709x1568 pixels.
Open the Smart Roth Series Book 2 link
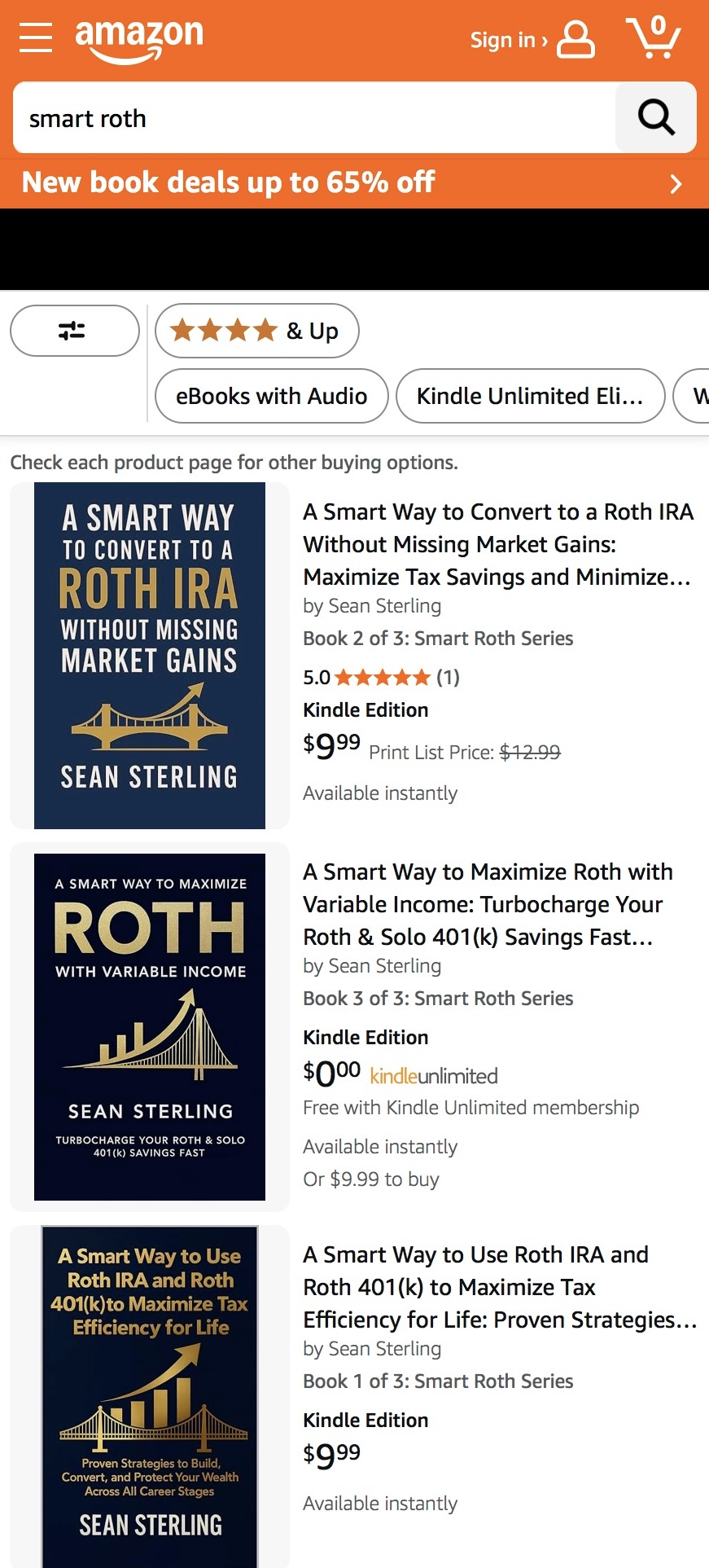pos(437,638)
